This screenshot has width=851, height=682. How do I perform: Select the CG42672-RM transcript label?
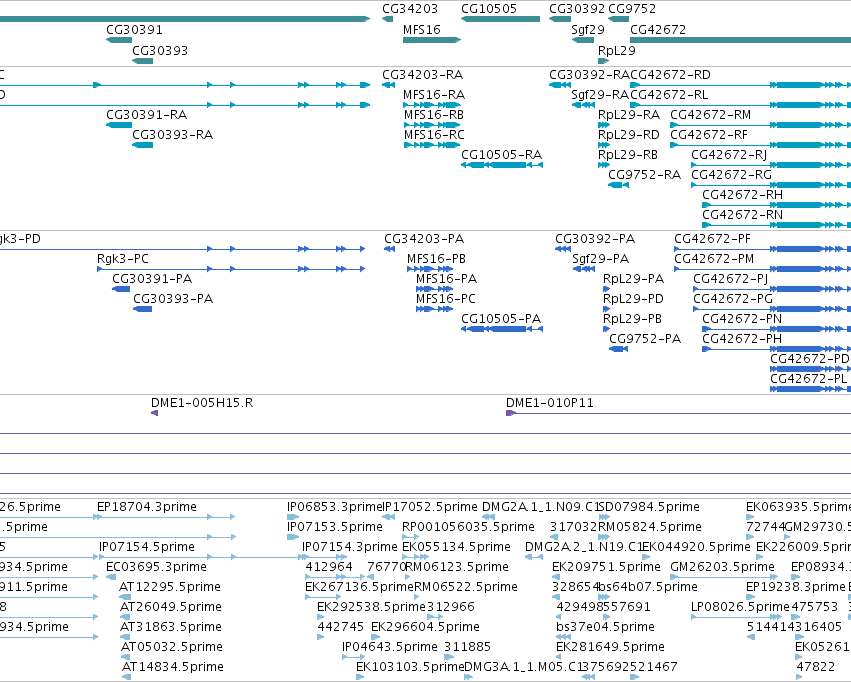711,115
